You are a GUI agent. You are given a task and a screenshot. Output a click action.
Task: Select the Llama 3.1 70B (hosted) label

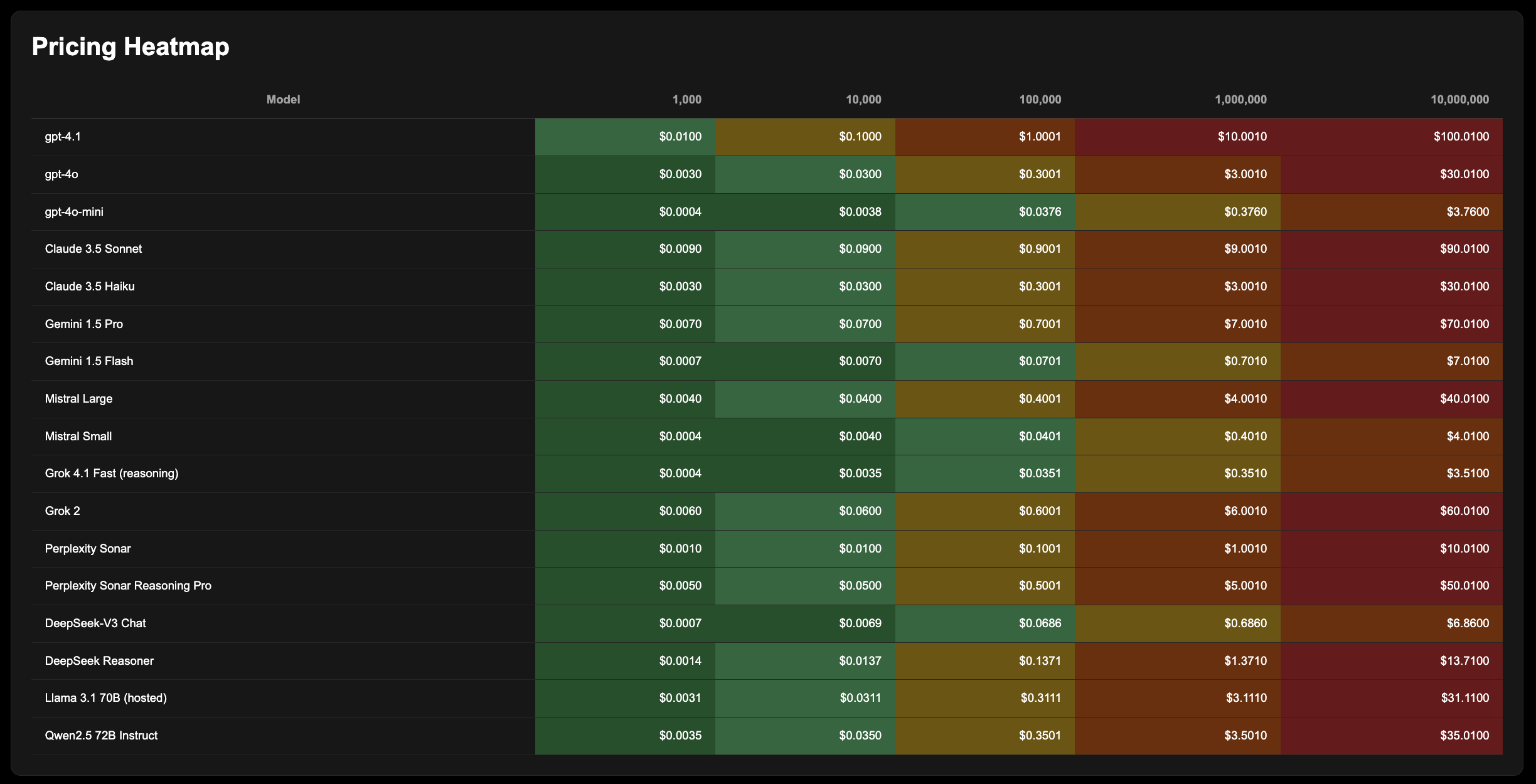pos(106,698)
